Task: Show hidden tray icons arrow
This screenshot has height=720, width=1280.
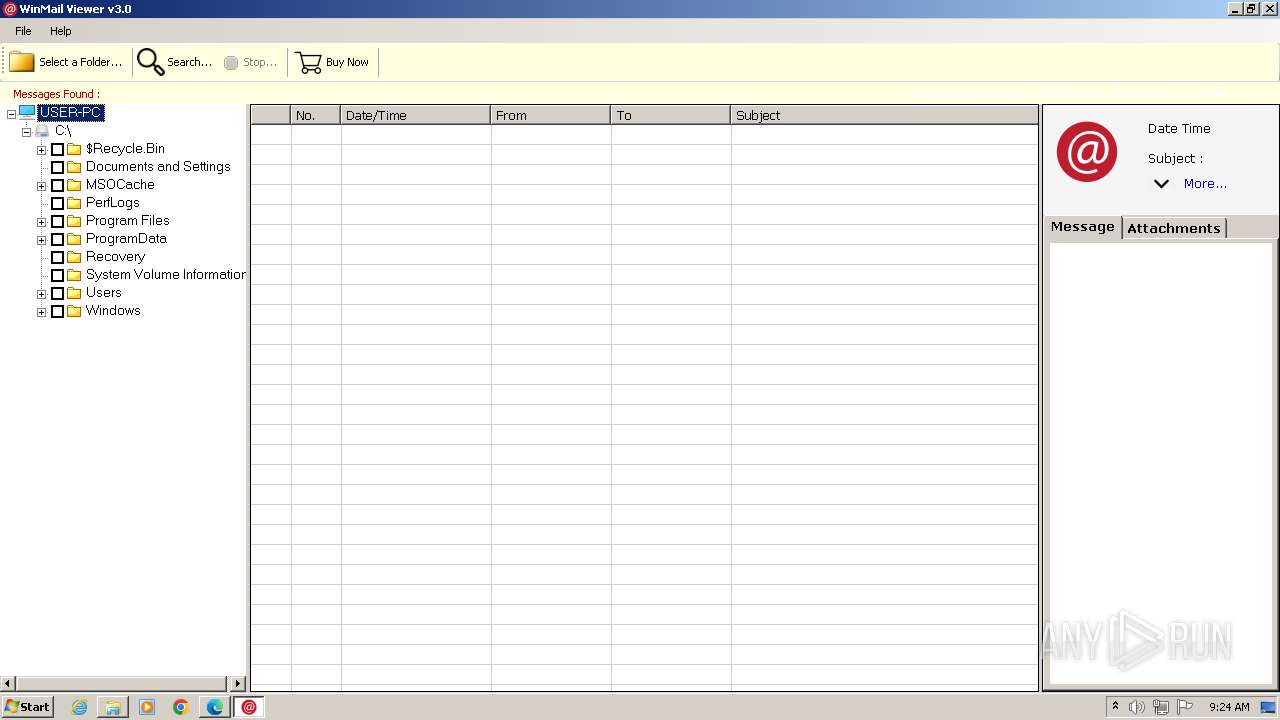Action: tap(1115, 706)
